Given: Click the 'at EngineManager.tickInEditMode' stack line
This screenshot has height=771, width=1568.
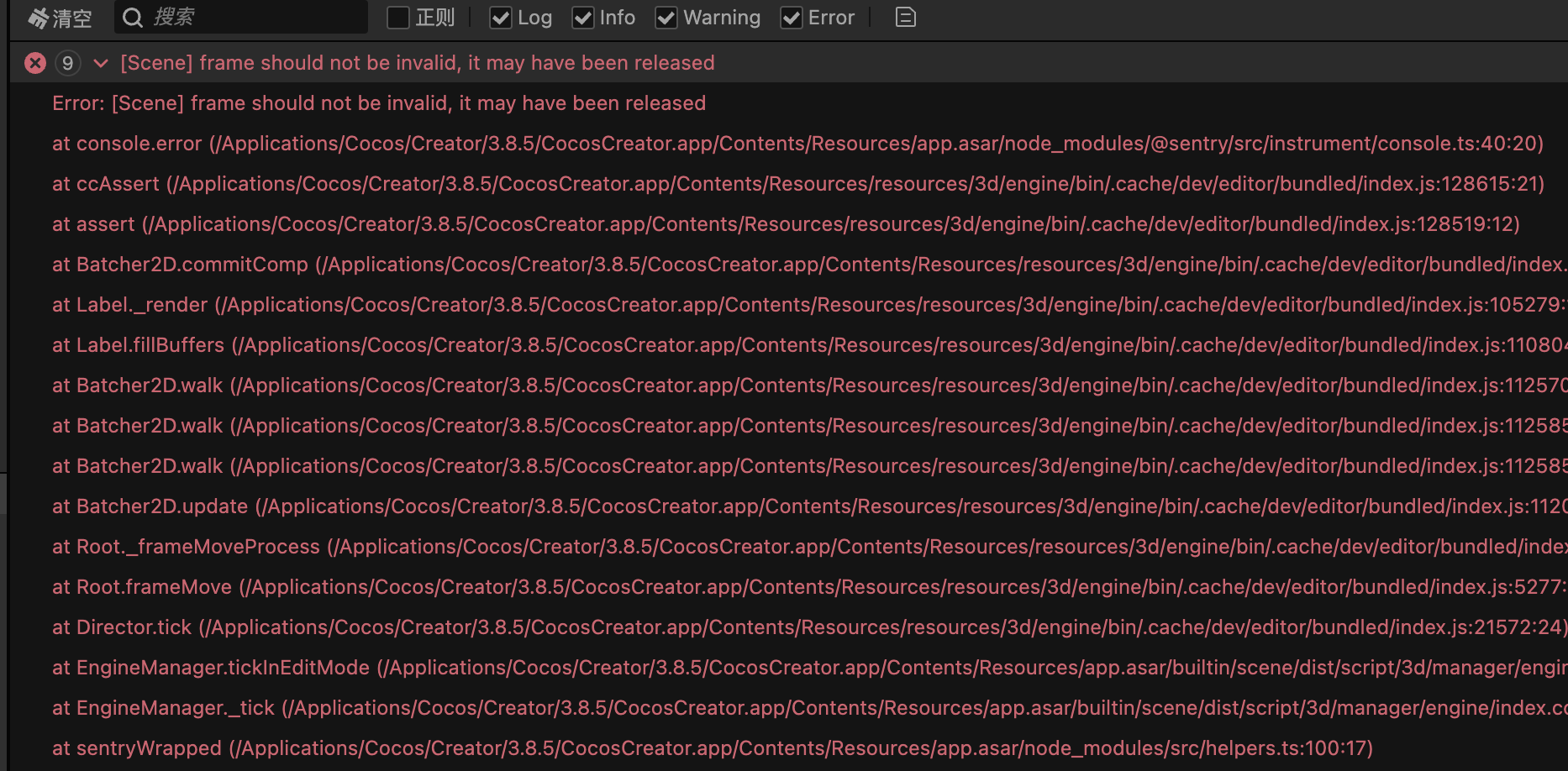Looking at the screenshot, I should (810, 668).
